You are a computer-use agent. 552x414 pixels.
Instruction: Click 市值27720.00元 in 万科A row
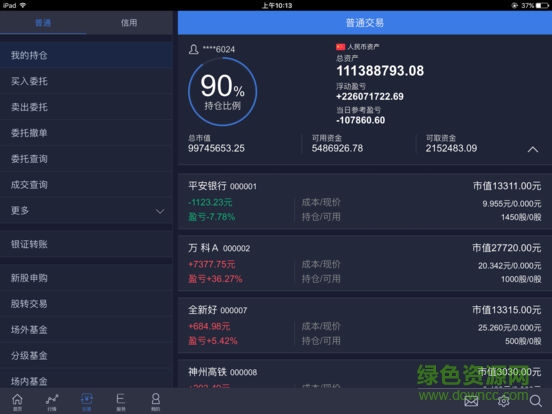pyautogui.click(x=507, y=248)
